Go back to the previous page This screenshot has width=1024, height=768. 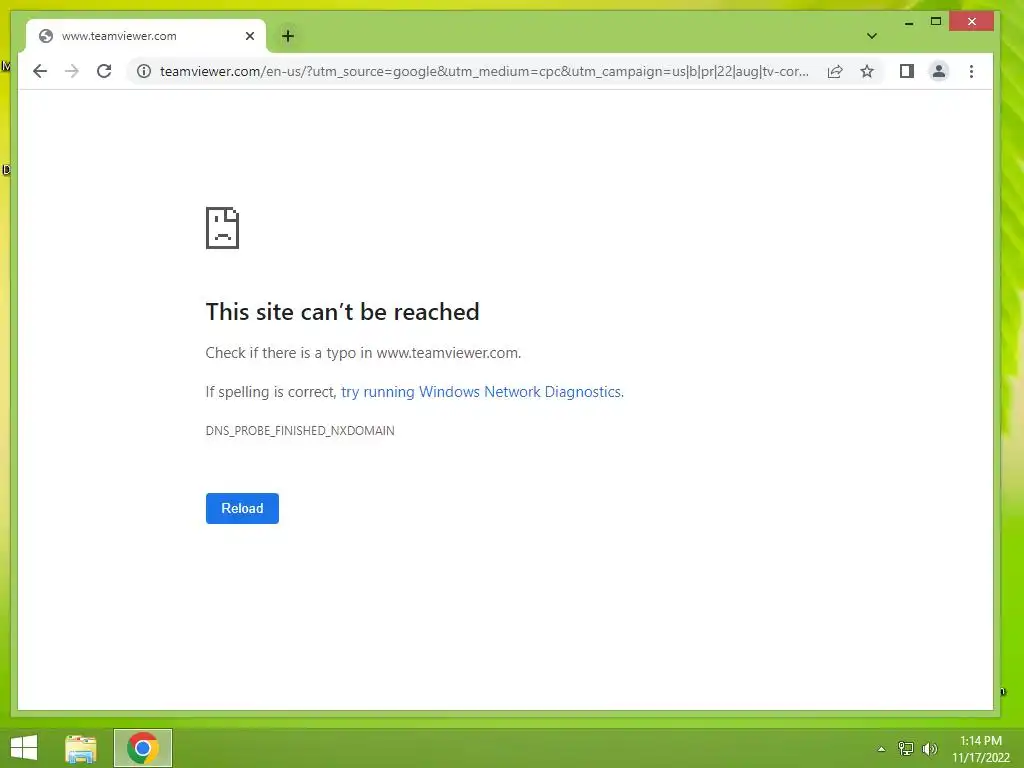[40, 71]
